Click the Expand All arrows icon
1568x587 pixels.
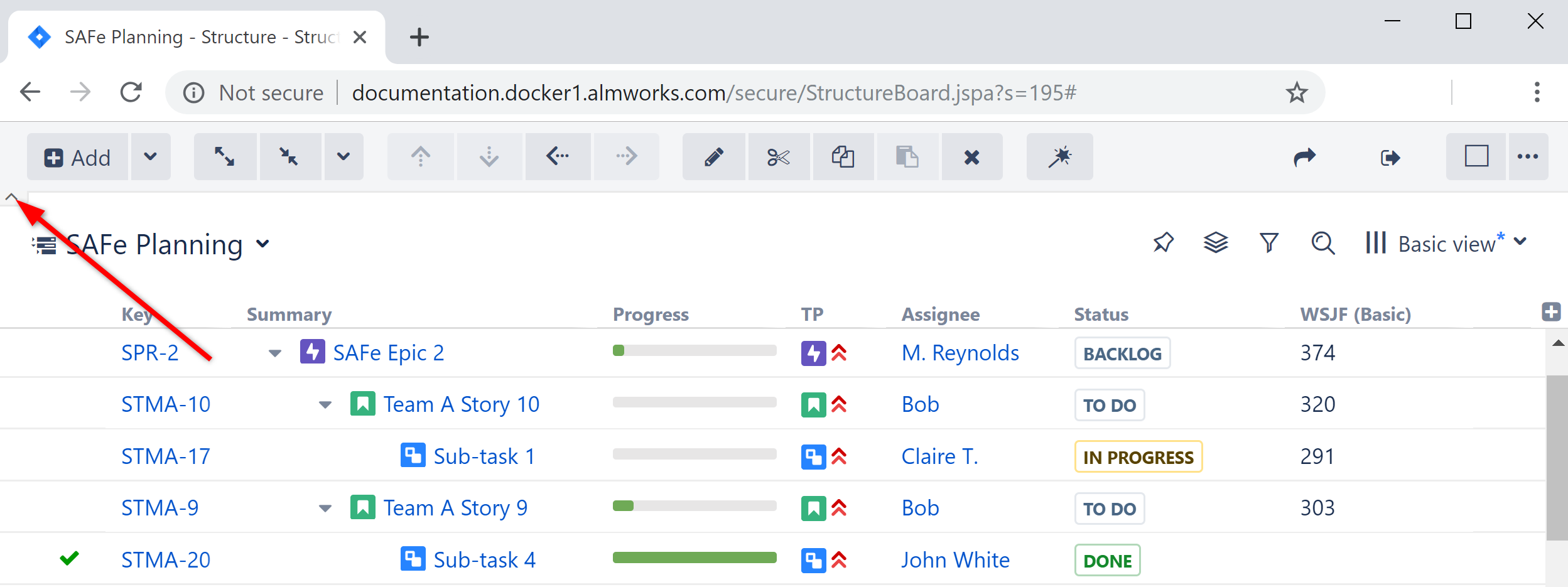[x=224, y=157]
